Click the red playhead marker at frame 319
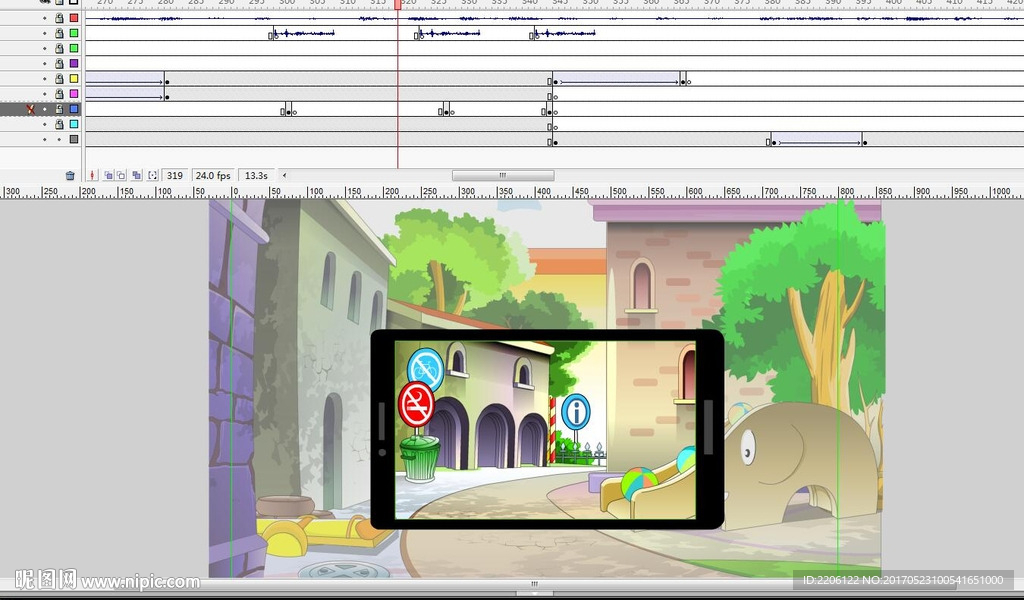 coord(398,4)
